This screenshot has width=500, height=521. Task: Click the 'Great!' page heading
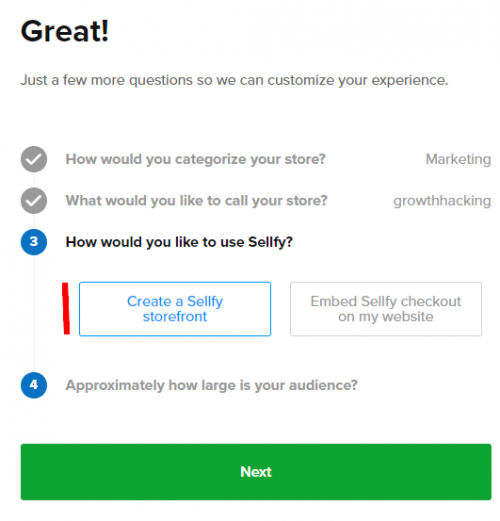(x=65, y=31)
